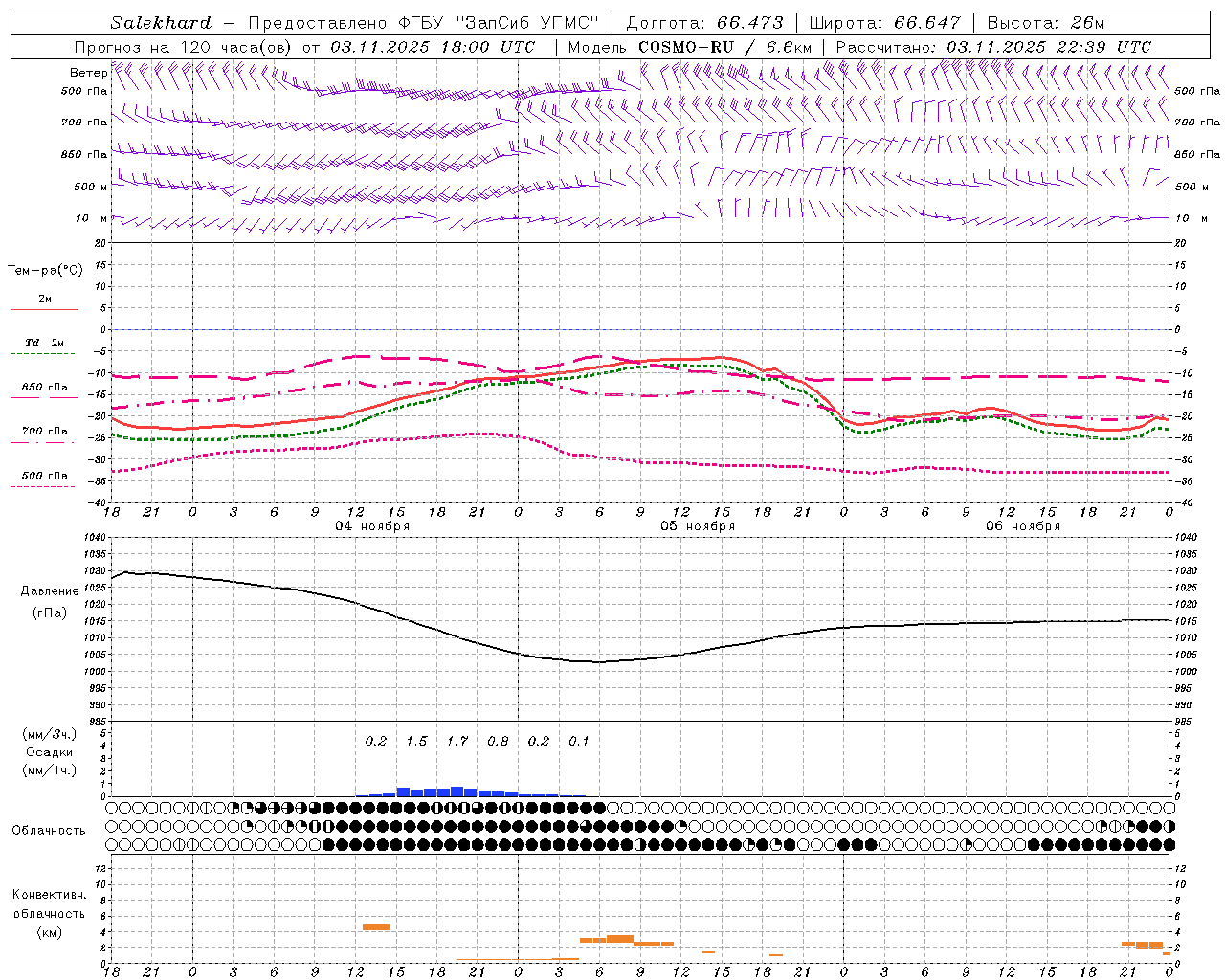Click the 'Предоставлено ФГБУ "ЗапСиб УГМС"' provider text

pos(423,23)
